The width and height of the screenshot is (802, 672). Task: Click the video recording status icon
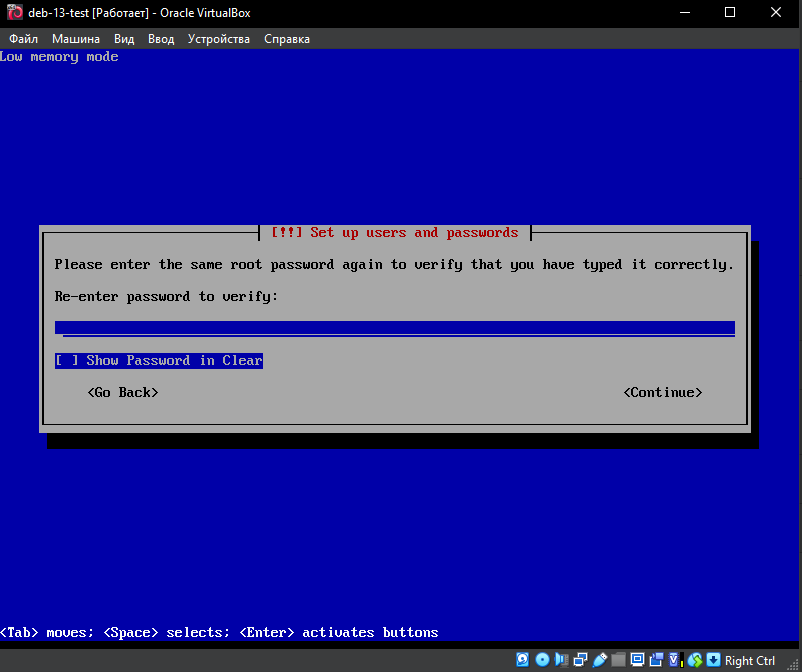(x=656, y=660)
